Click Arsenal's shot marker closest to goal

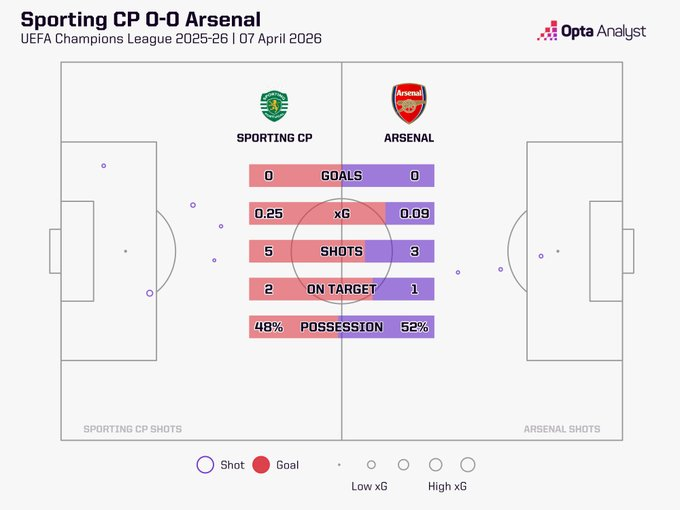tap(541, 256)
